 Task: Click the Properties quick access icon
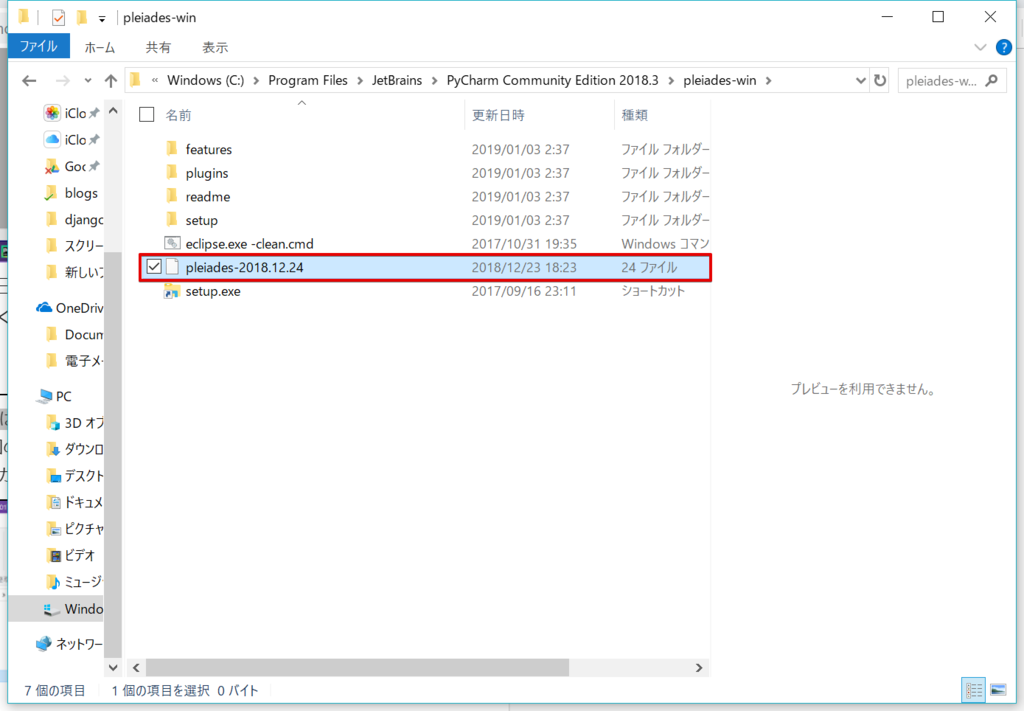58,18
